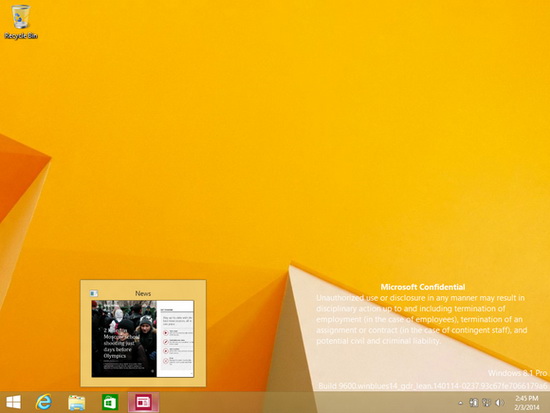Open File Explorer from the taskbar
The width and height of the screenshot is (550, 413).
[x=76, y=402]
